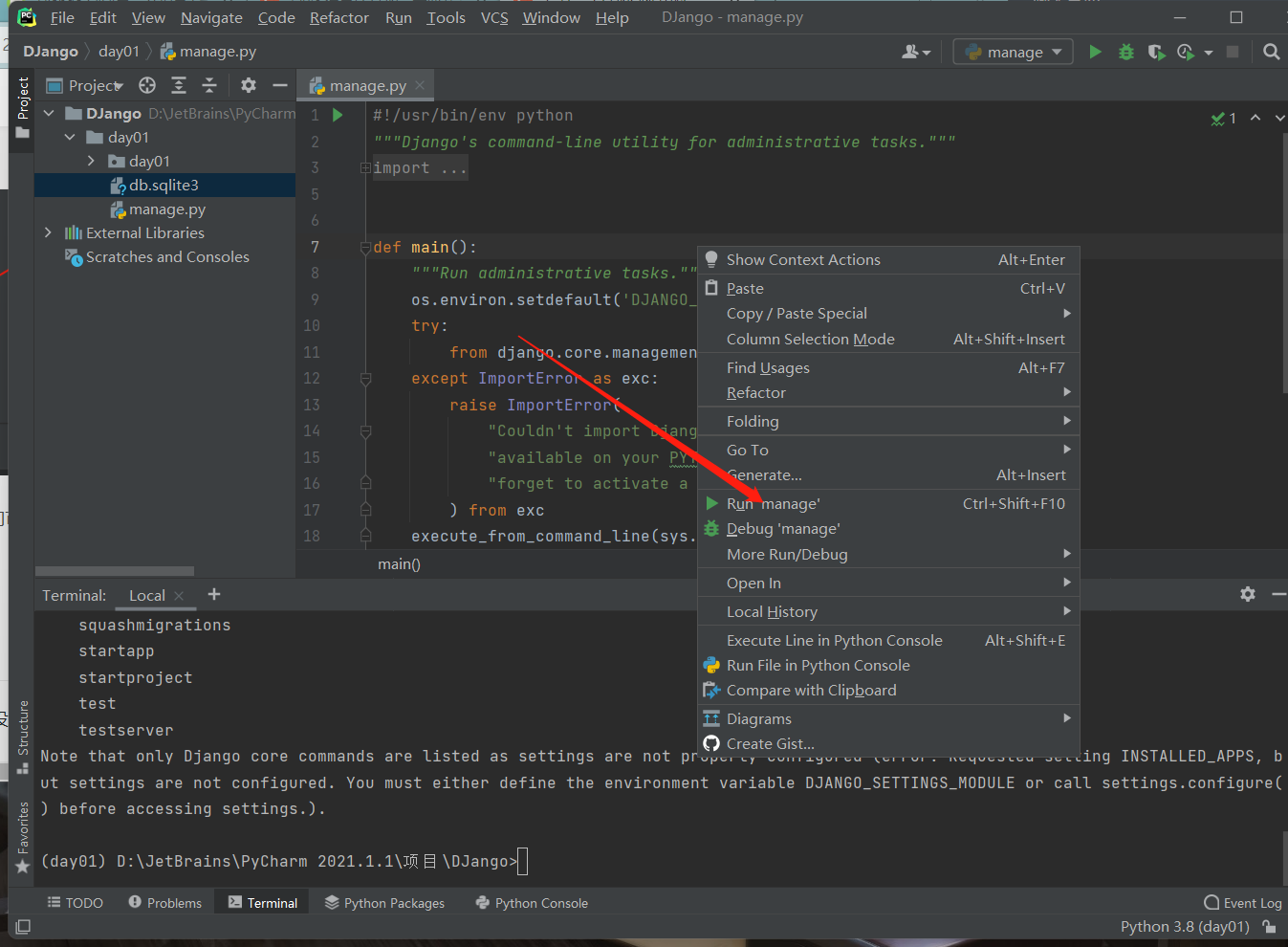Click the inspection checkmark widget showing 1

point(1224,118)
